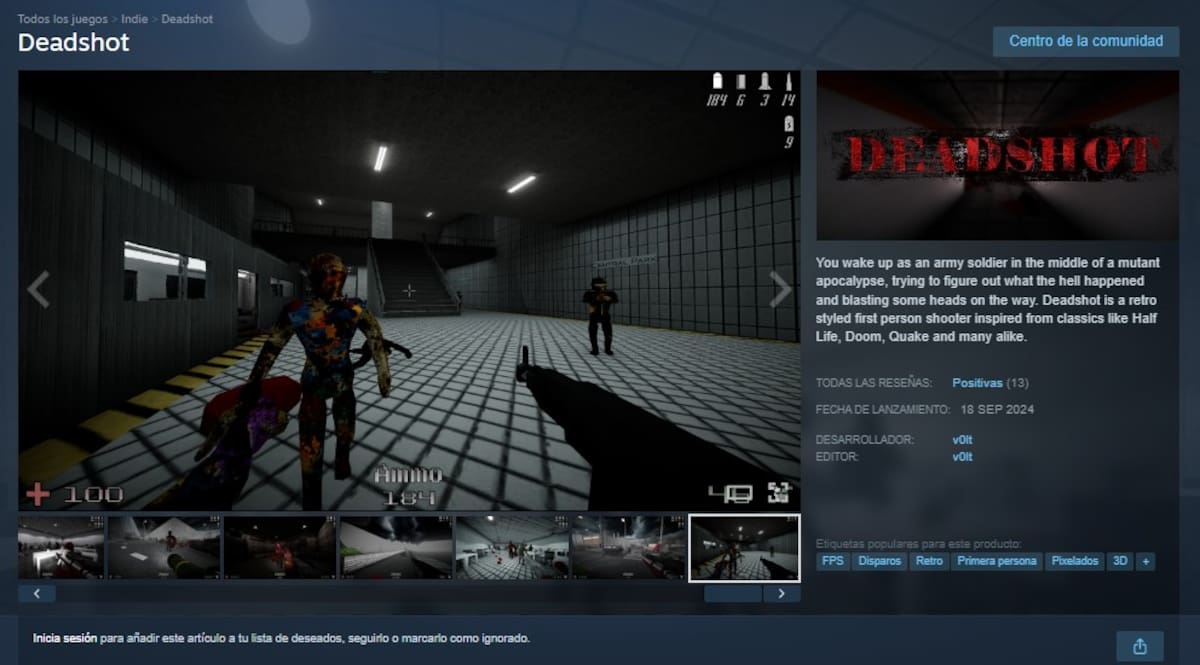
Task: Click Inicia sesión link
Action: [65, 638]
